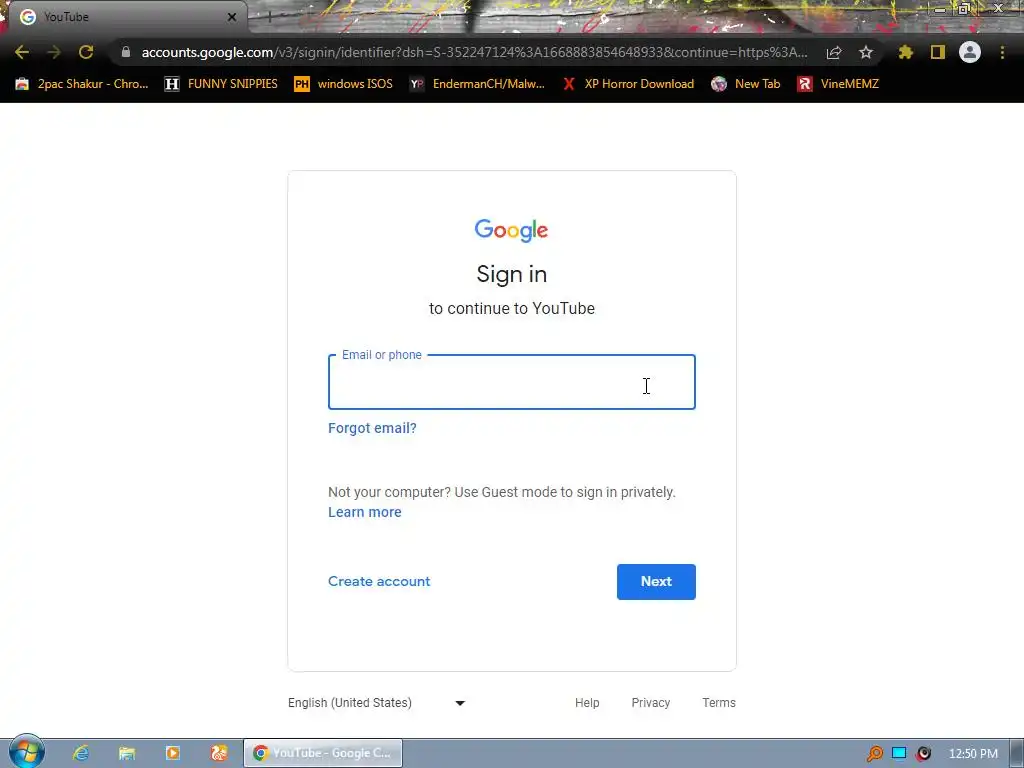Viewport: 1024px width, 768px height.
Task: Click the Terms footer link
Action: 719,703
